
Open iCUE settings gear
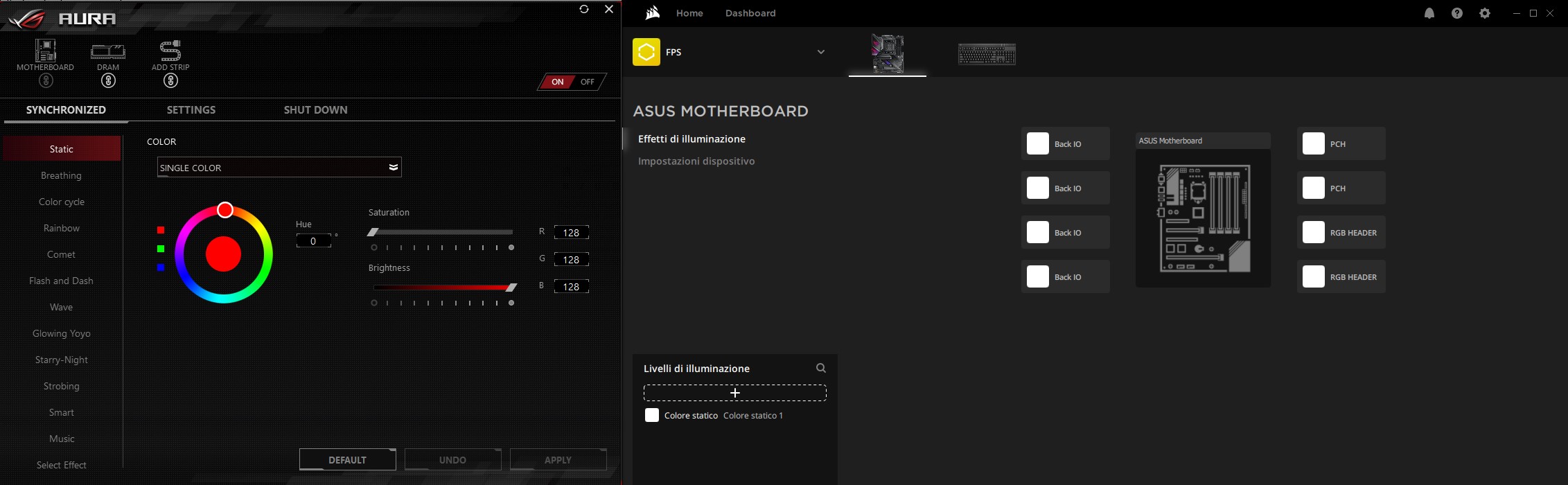click(1485, 13)
